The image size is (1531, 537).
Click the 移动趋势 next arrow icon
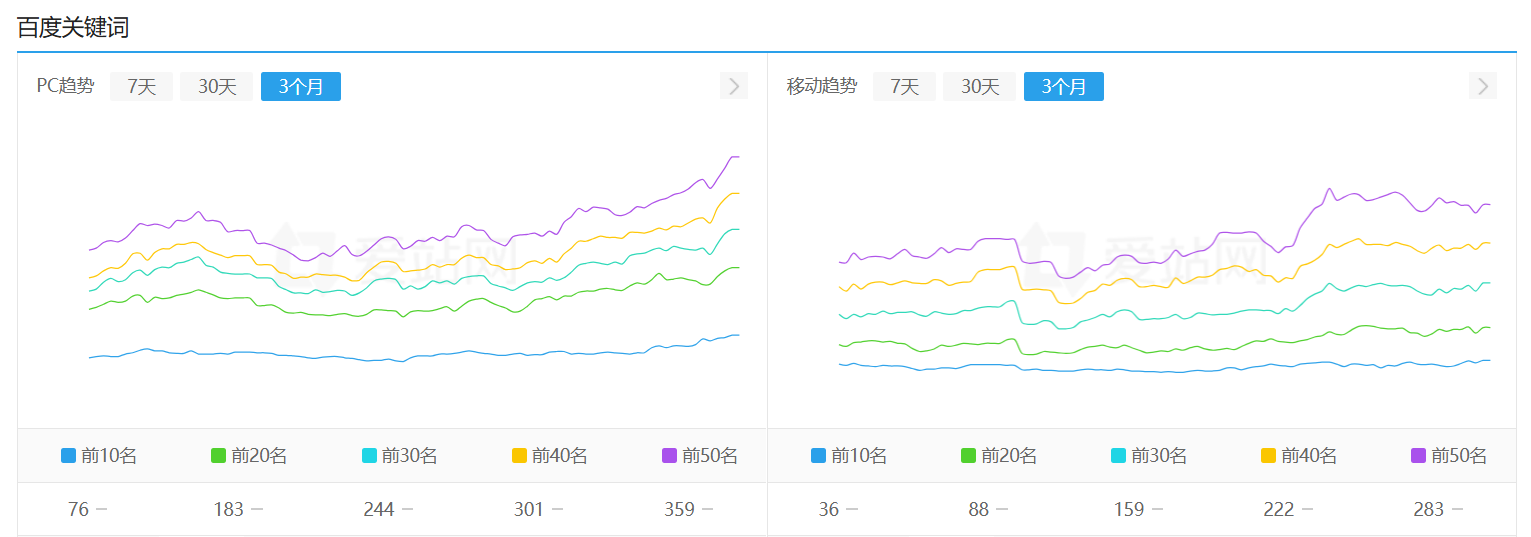1482,86
